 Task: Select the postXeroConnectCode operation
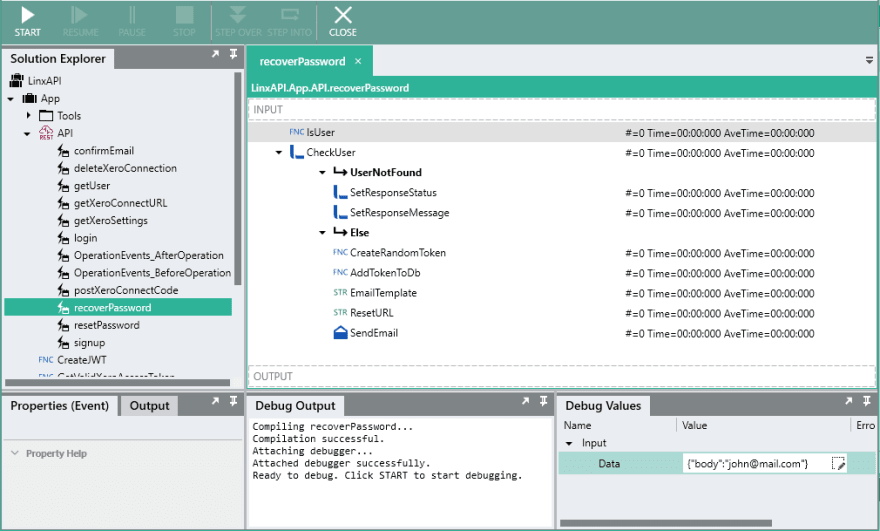(126, 290)
